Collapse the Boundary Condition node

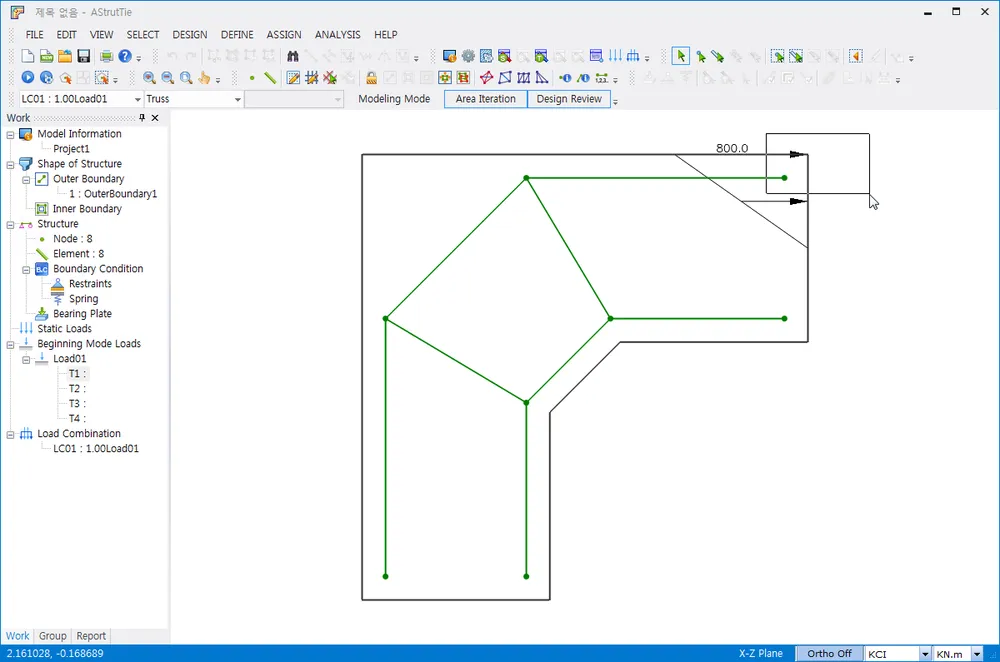point(26,270)
